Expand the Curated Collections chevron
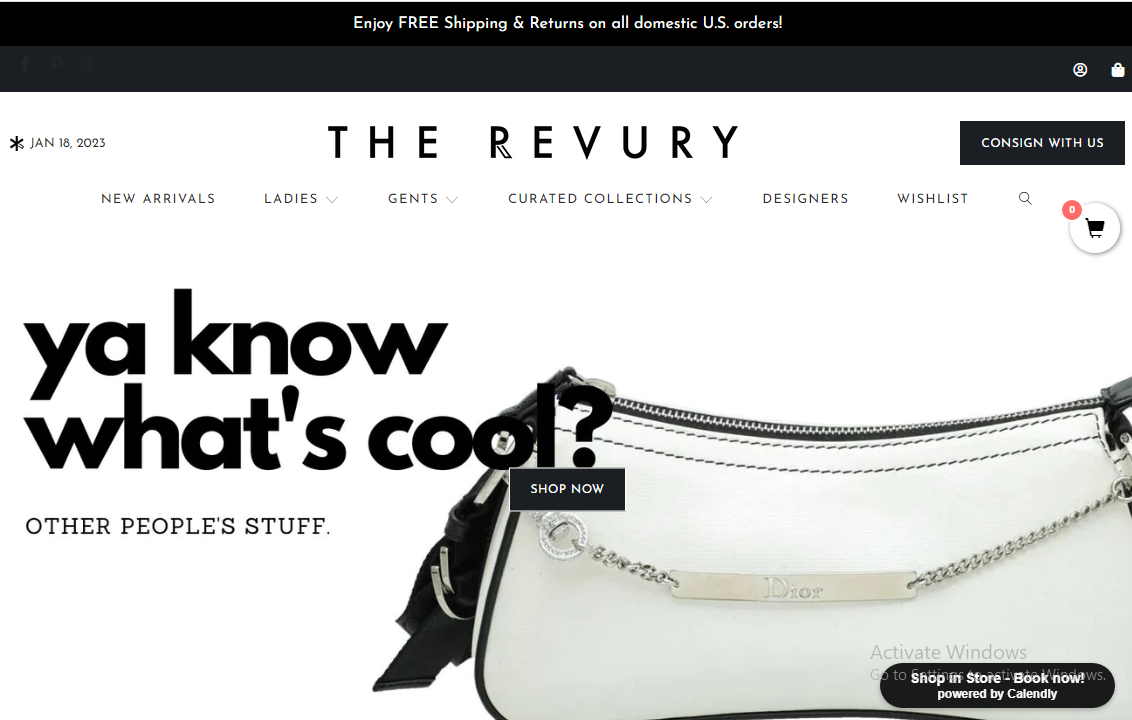Screen dimensions: 1132x720 706,199
